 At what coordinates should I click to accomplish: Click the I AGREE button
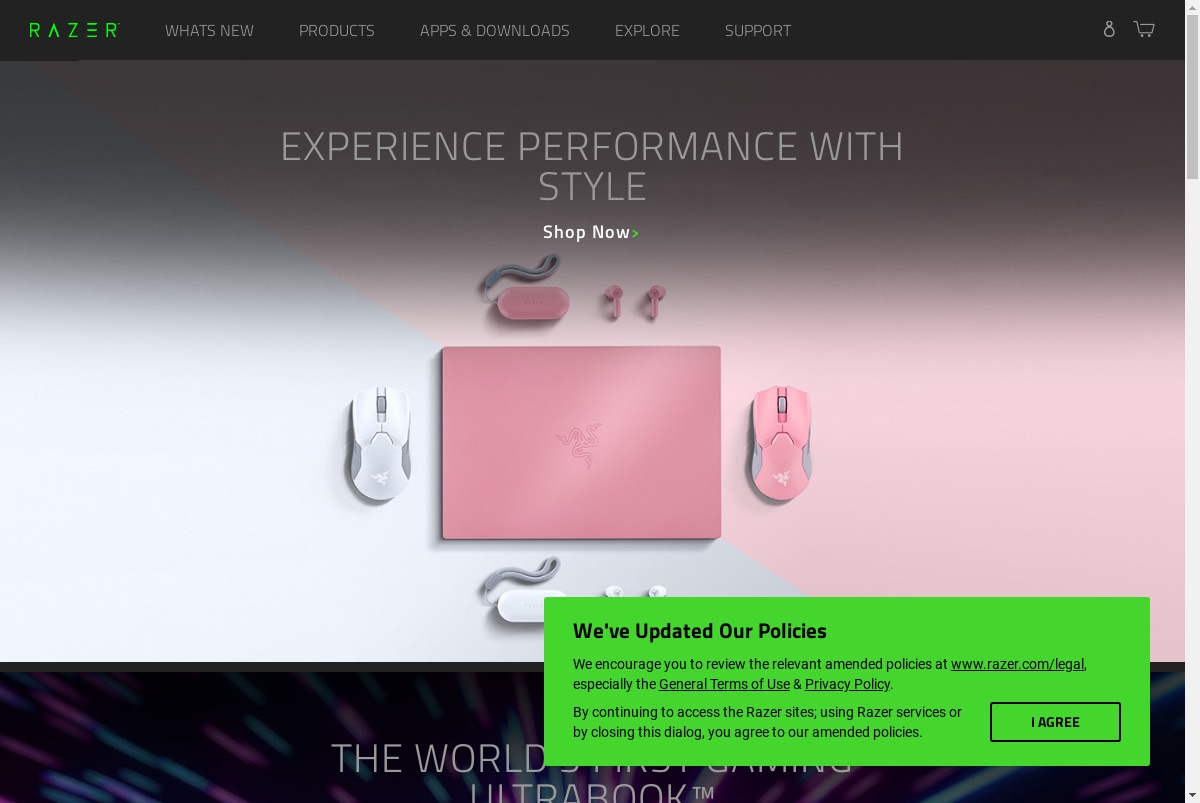1055,722
